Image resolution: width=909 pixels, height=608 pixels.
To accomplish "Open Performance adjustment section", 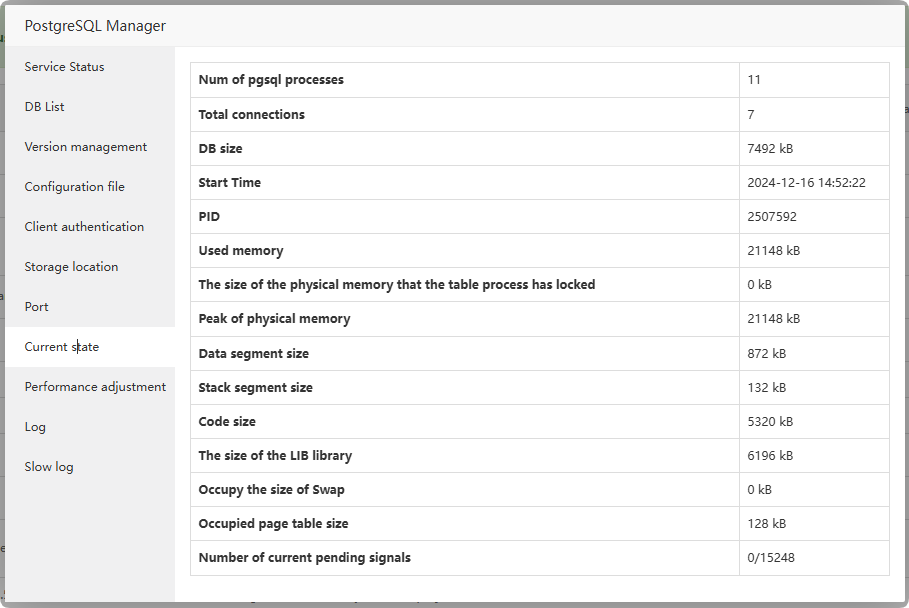I will [95, 387].
